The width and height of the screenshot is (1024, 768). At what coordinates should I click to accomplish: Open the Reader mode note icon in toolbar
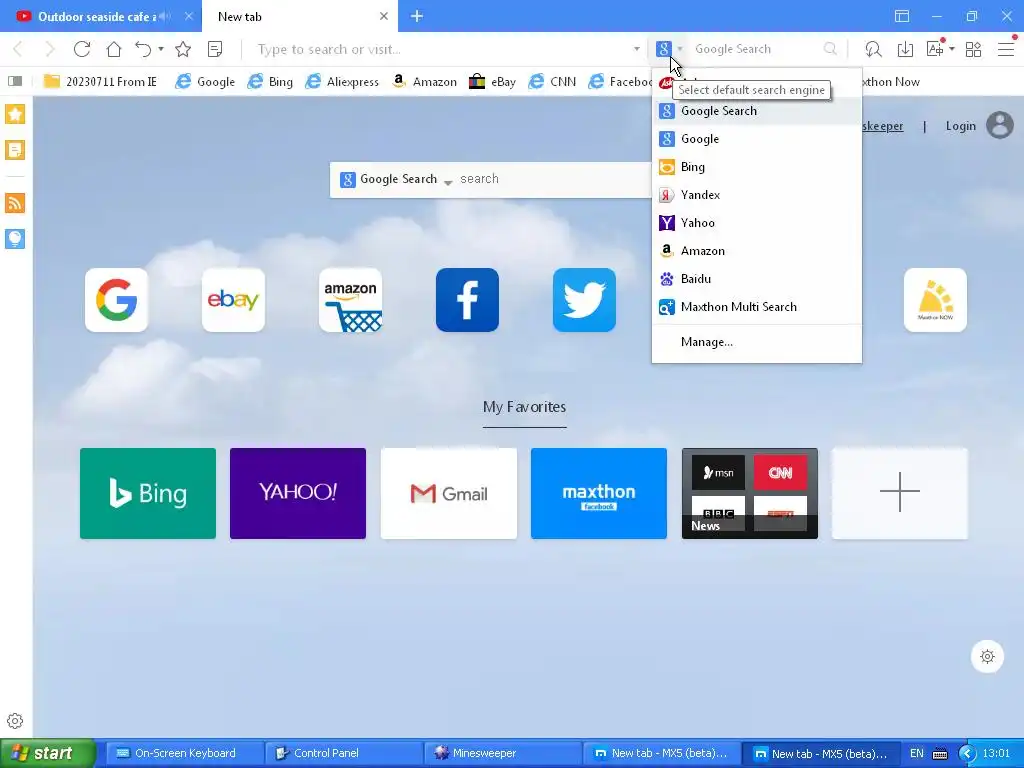[x=215, y=49]
